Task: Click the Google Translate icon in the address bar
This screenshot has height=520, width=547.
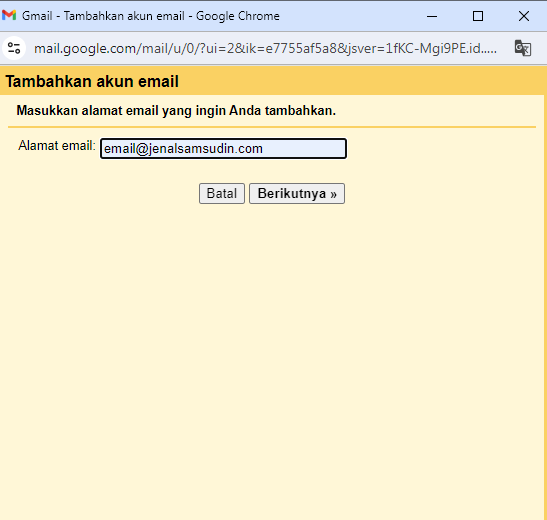Action: tap(523, 48)
